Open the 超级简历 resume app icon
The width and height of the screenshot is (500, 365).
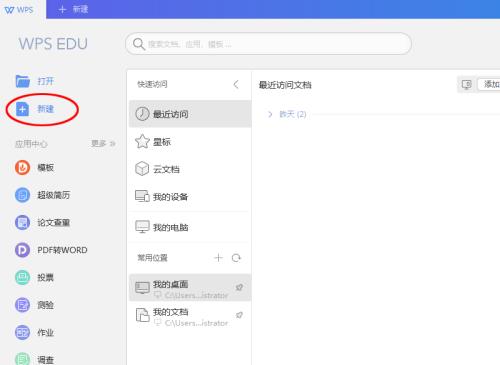pos(22,195)
